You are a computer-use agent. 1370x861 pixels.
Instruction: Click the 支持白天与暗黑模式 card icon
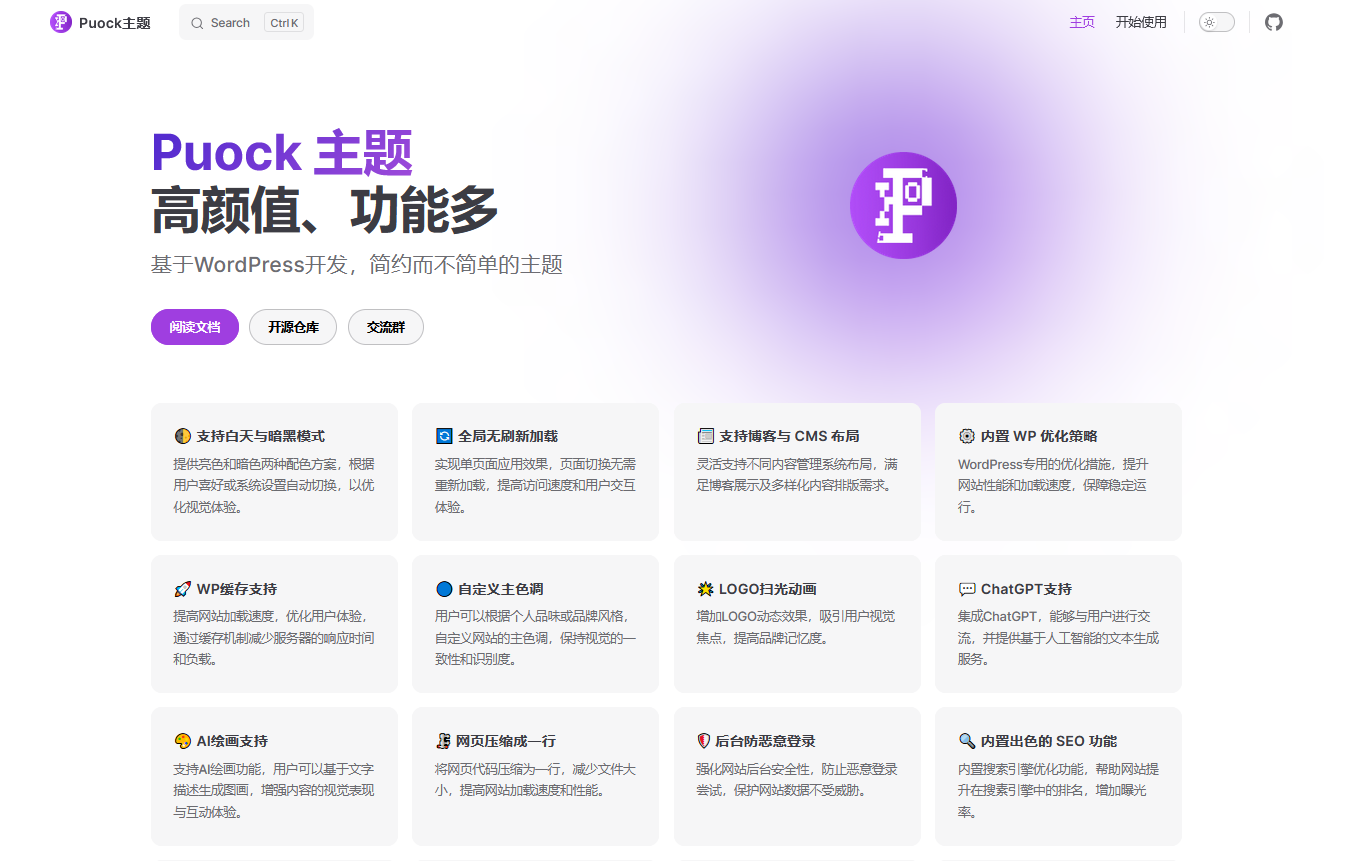point(182,435)
